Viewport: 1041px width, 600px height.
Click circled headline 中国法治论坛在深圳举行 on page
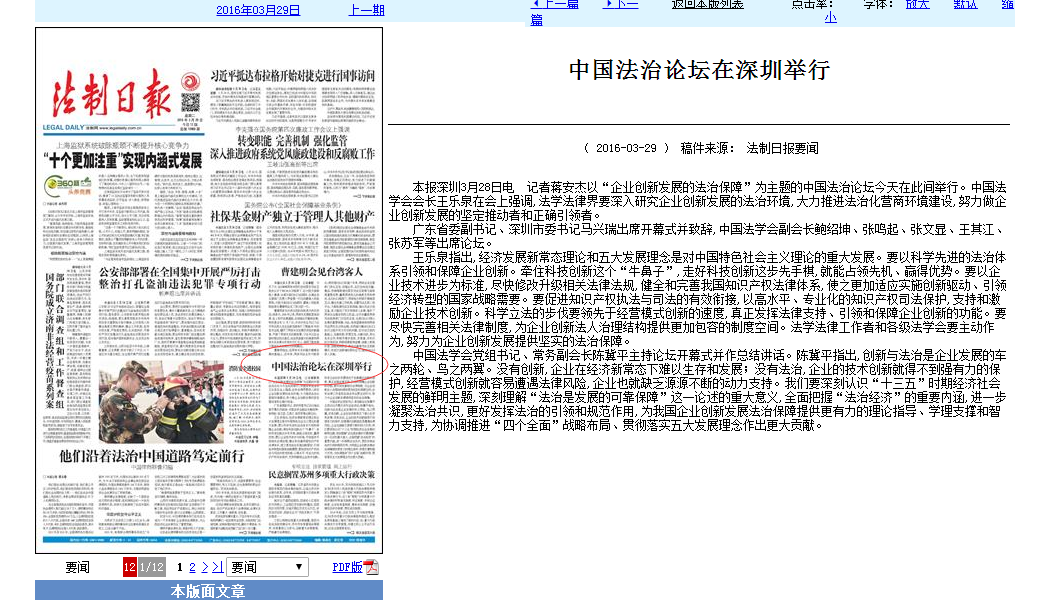315,367
